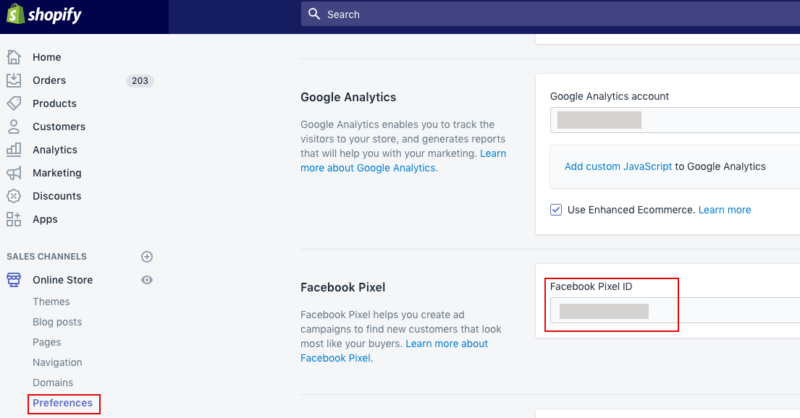Open Orders via its inbox icon
The height and width of the screenshot is (418, 800).
[x=14, y=80]
